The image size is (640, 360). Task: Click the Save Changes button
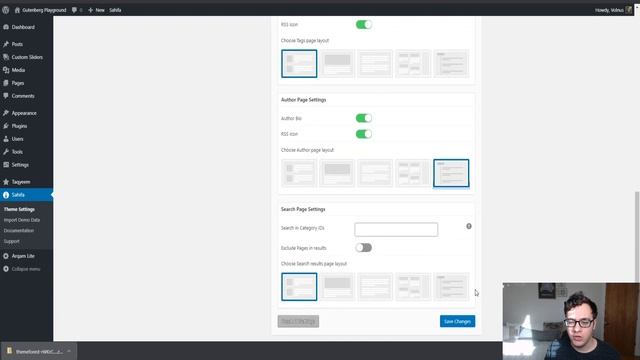457,321
